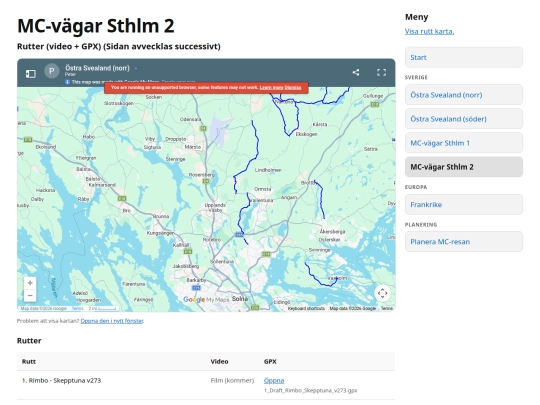The height and width of the screenshot is (405, 540).
Task: Click the GPX filename '1_Draft_Rimbo_Skepptuna_v273.gpx'
Action: click(311, 391)
